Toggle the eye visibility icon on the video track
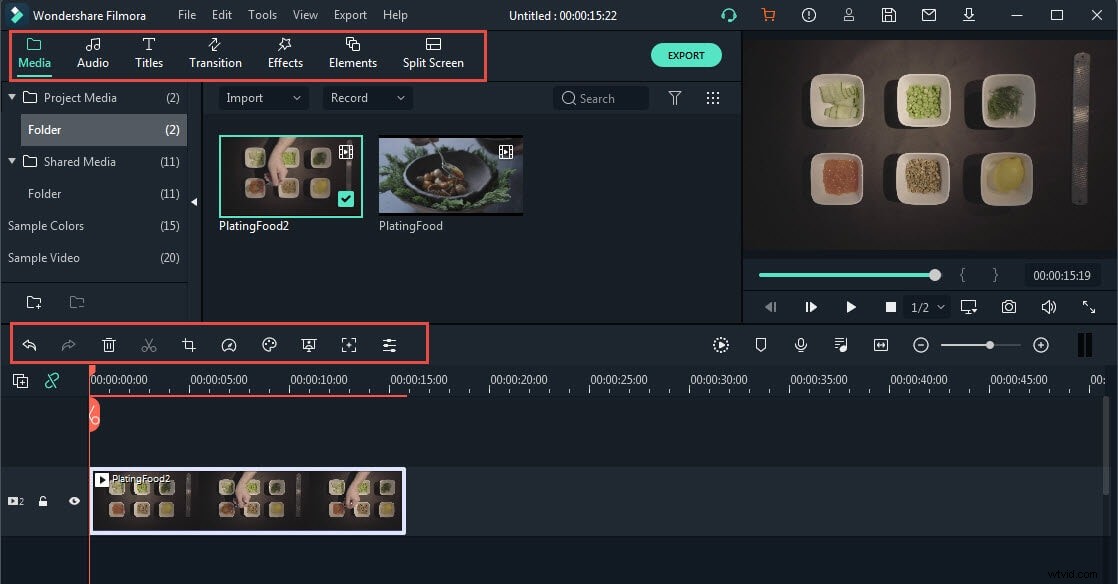This screenshot has width=1118, height=584. tap(73, 501)
